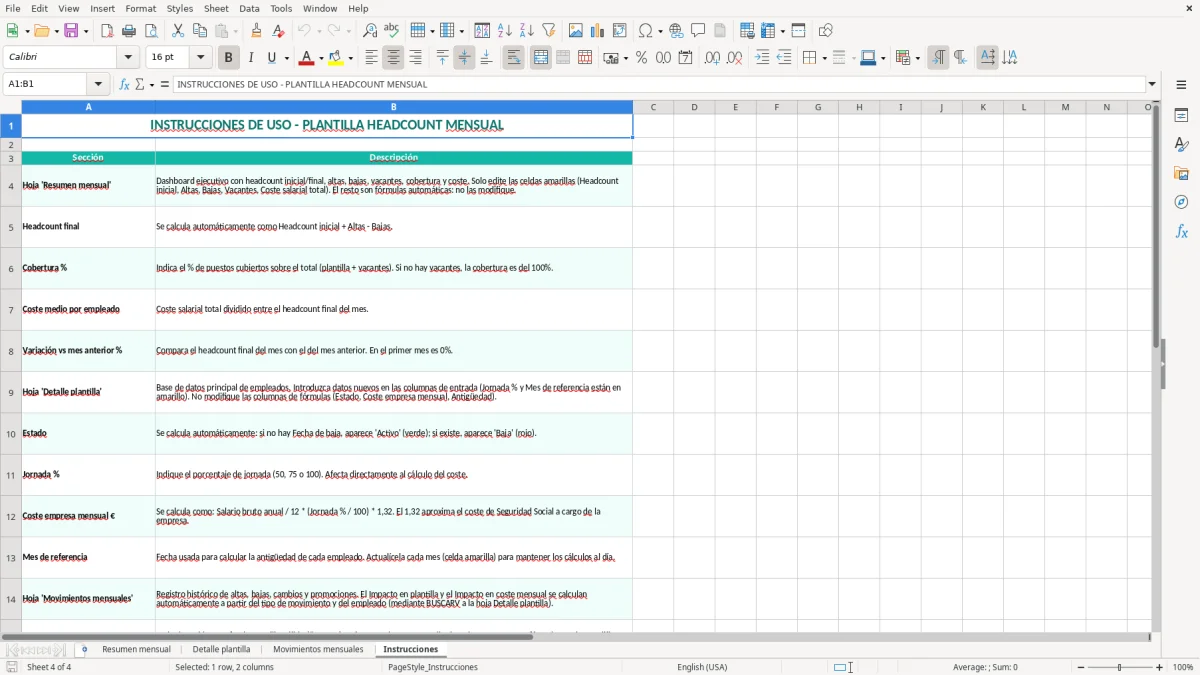Screen dimensions: 1200x675
Task: Insert a comment
Action: tap(698, 31)
